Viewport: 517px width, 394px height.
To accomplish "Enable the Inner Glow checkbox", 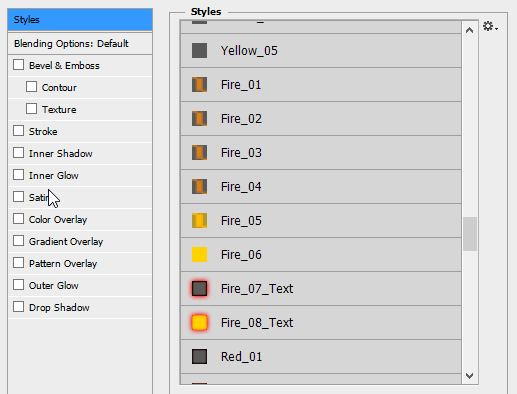I will coord(18,175).
